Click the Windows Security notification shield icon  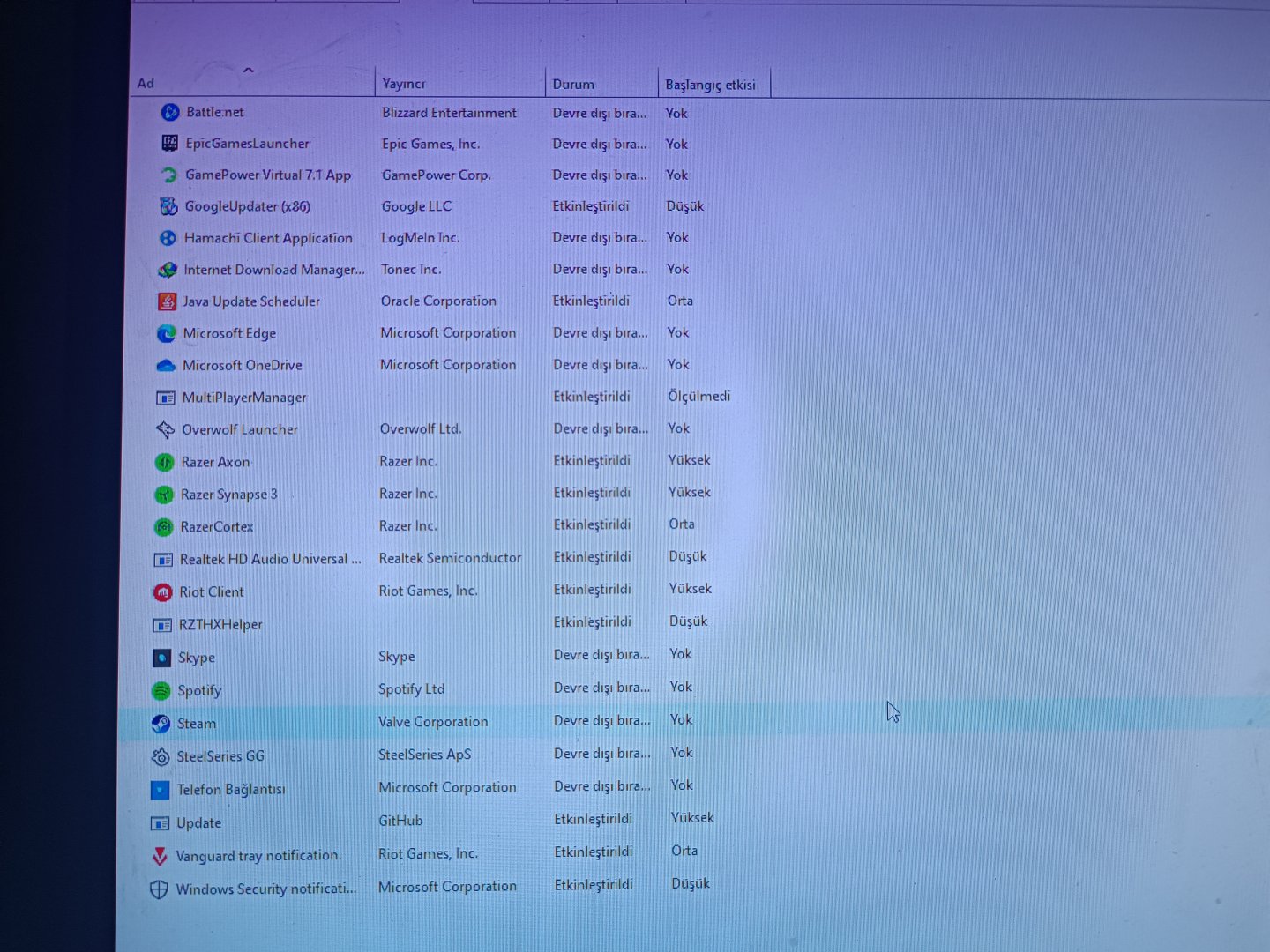tap(159, 889)
